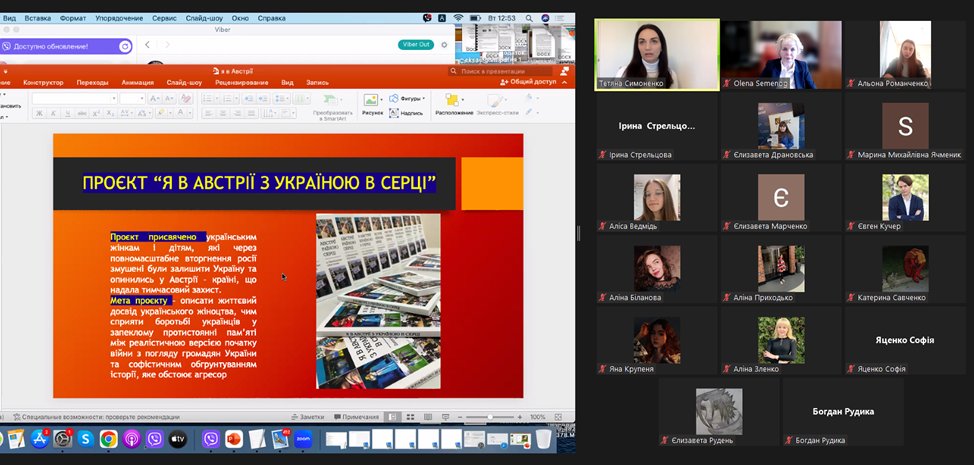Open the Конструктор ribbon tab
Screen dimensions: 974x465
click(43, 83)
